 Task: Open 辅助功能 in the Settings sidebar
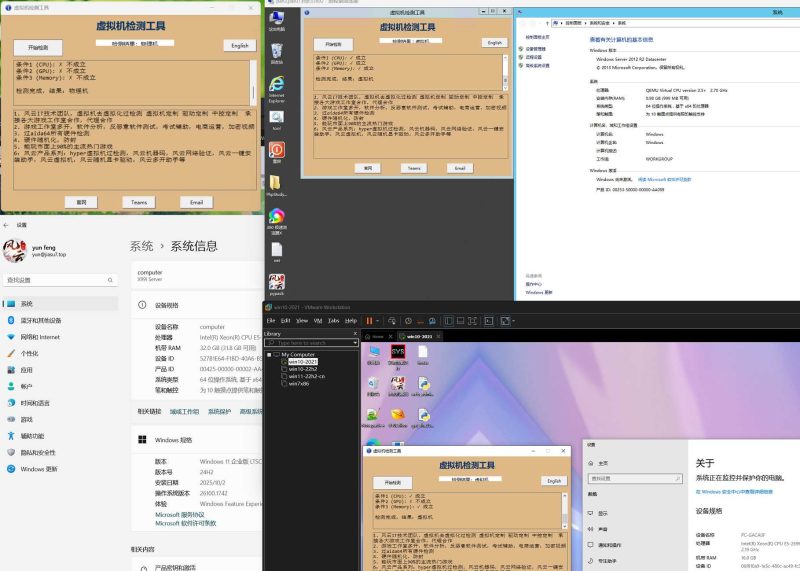click(x=60, y=436)
